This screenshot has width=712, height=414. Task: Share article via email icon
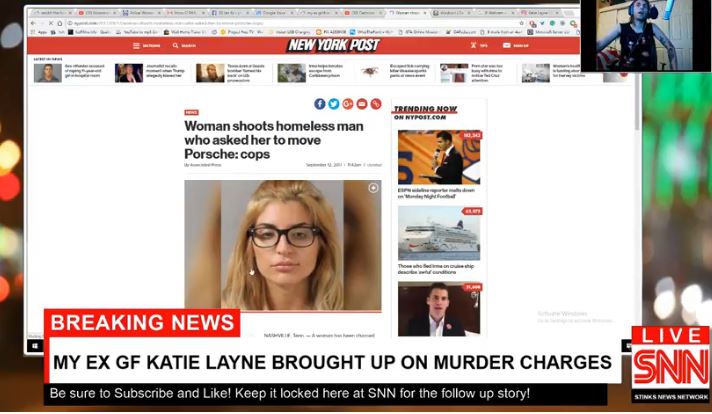click(x=362, y=104)
